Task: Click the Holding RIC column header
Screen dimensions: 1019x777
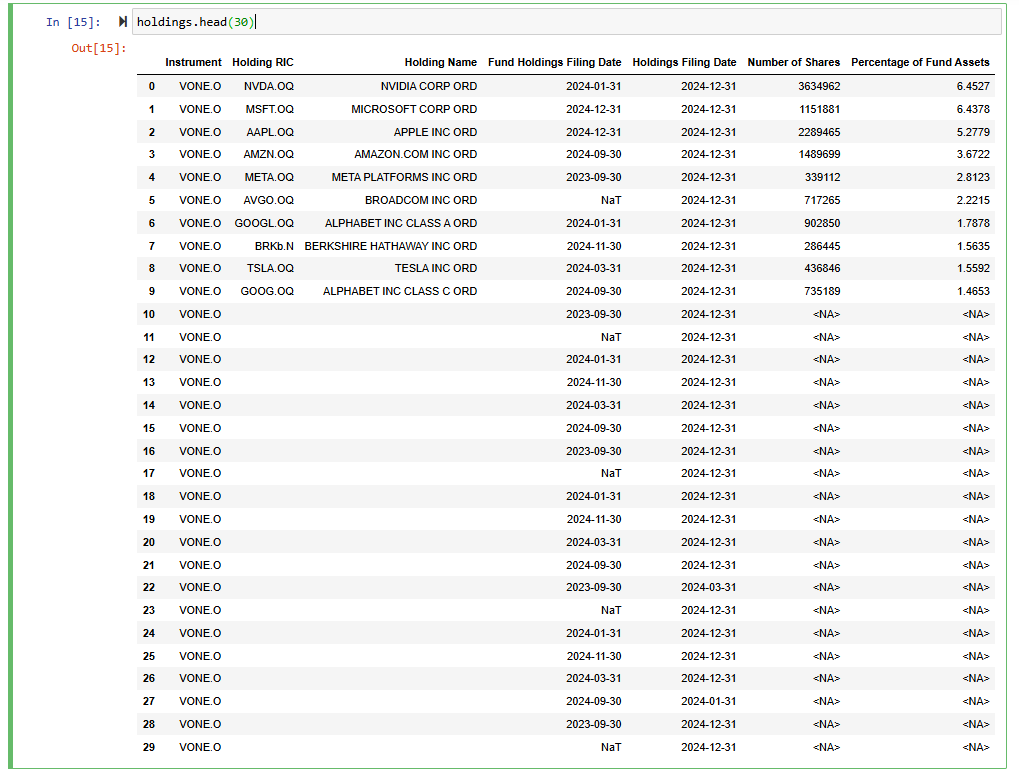Action: (263, 62)
